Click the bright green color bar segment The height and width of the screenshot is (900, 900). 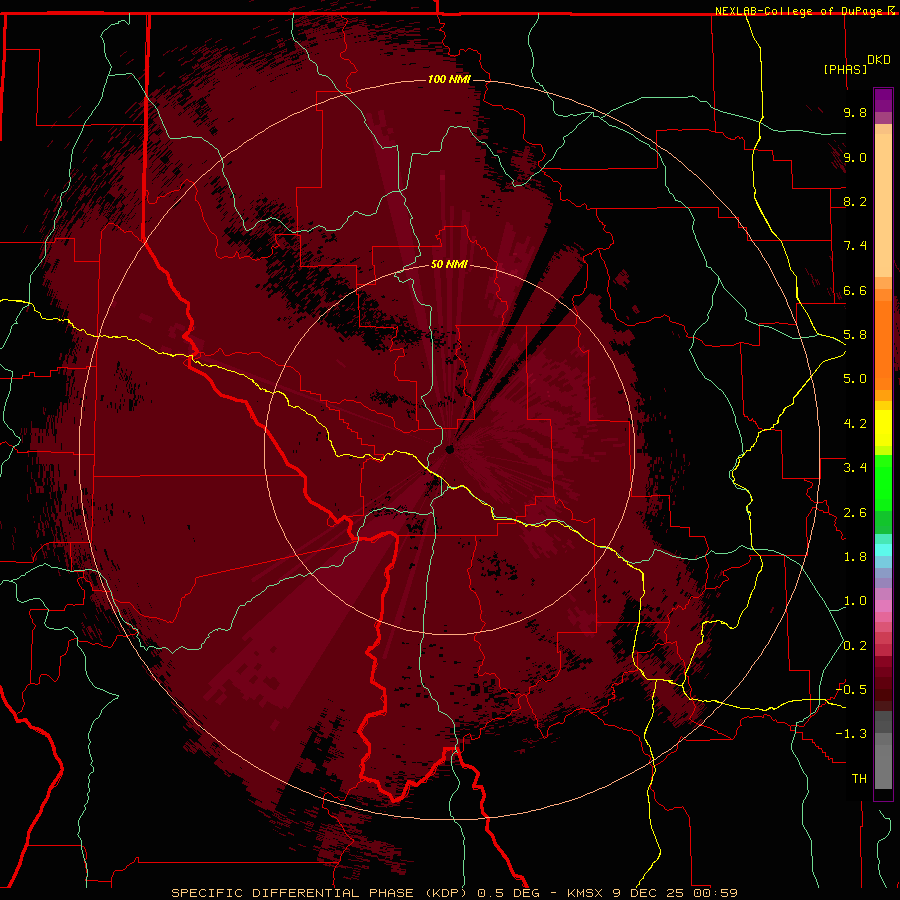point(883,483)
